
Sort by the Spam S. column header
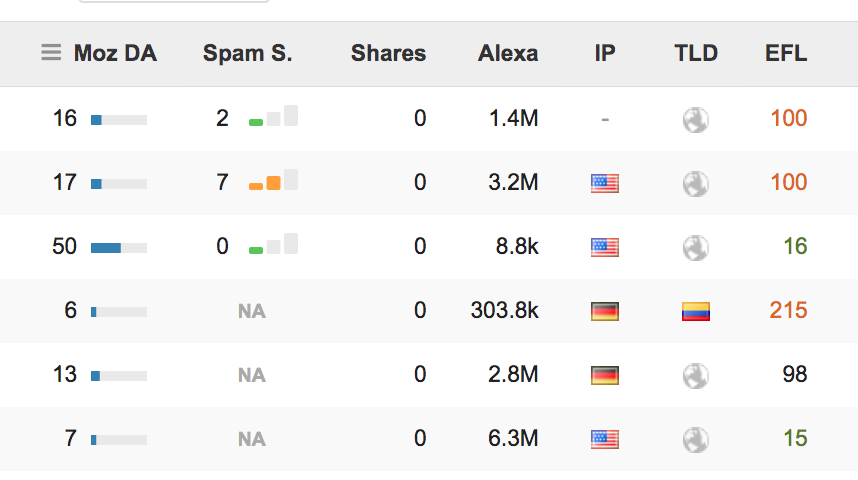coord(247,53)
